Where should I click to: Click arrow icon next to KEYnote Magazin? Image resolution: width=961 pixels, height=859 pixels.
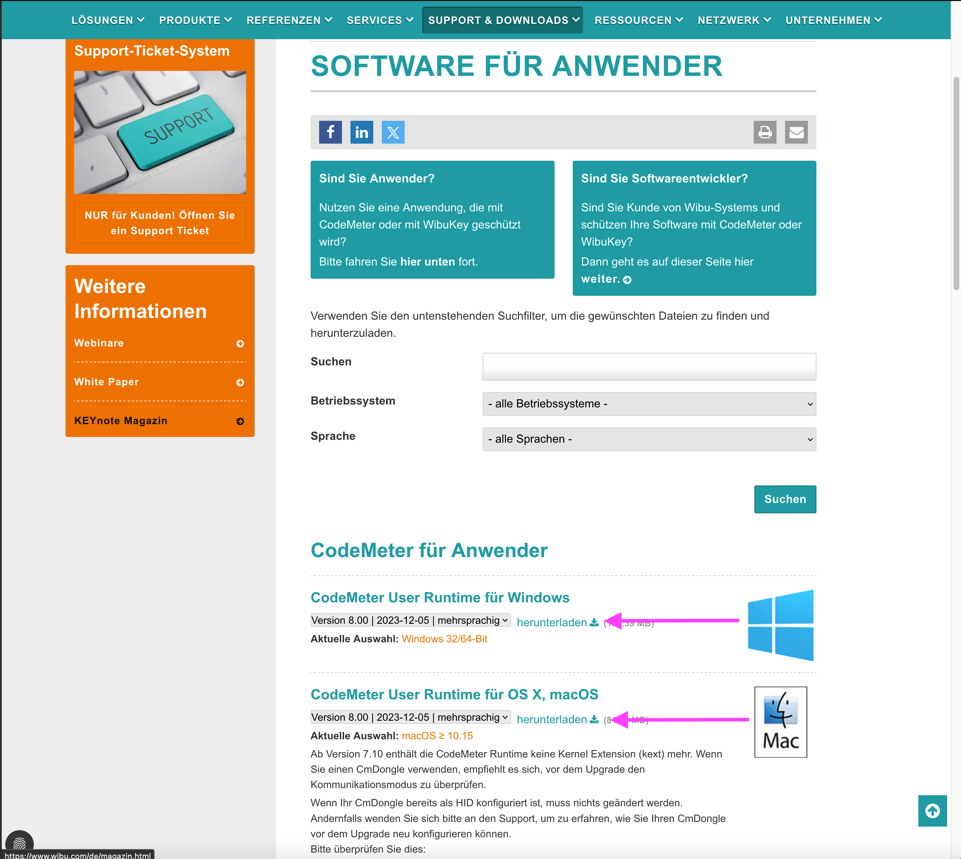pos(240,422)
